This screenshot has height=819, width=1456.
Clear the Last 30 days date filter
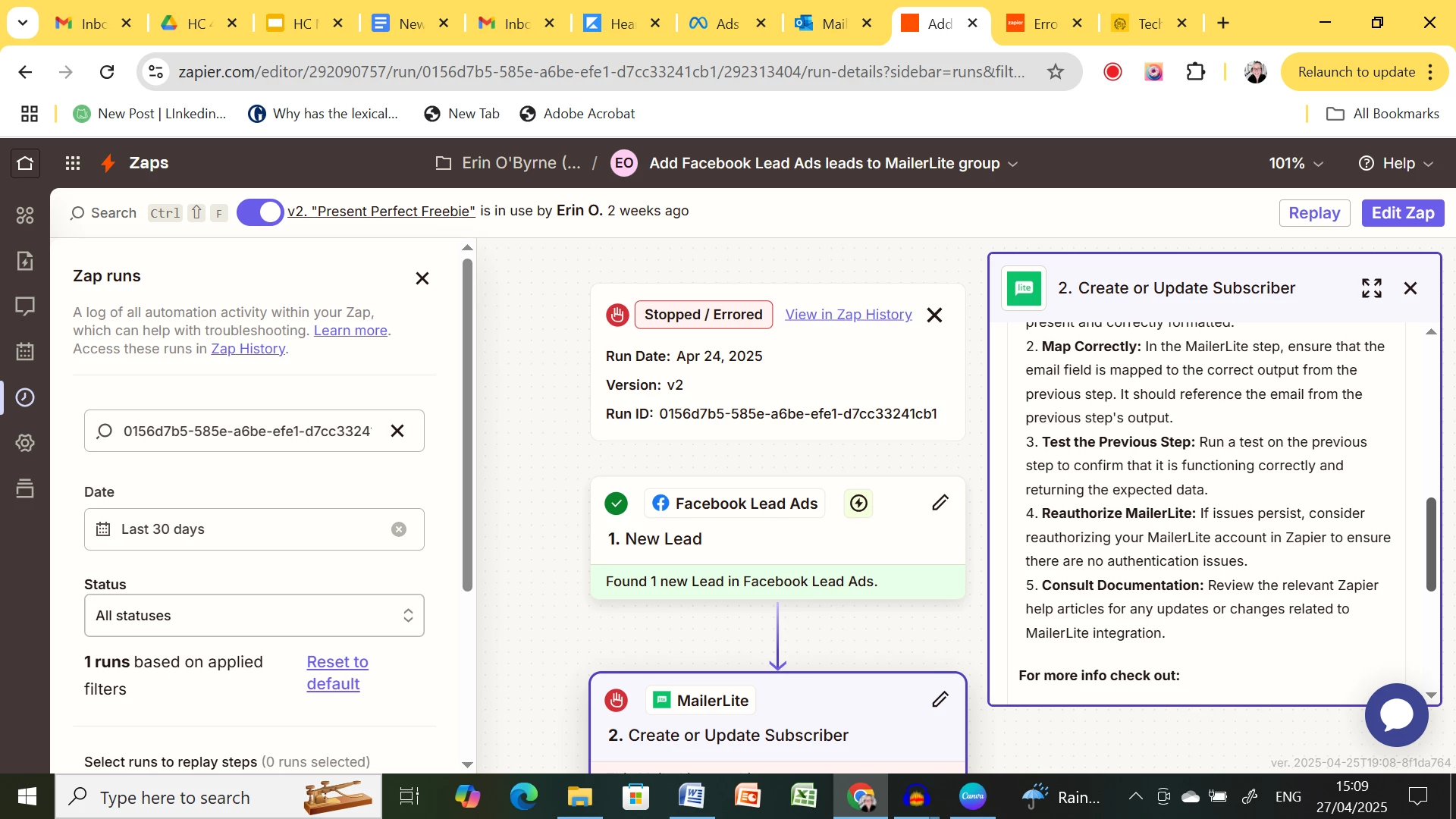point(399,529)
